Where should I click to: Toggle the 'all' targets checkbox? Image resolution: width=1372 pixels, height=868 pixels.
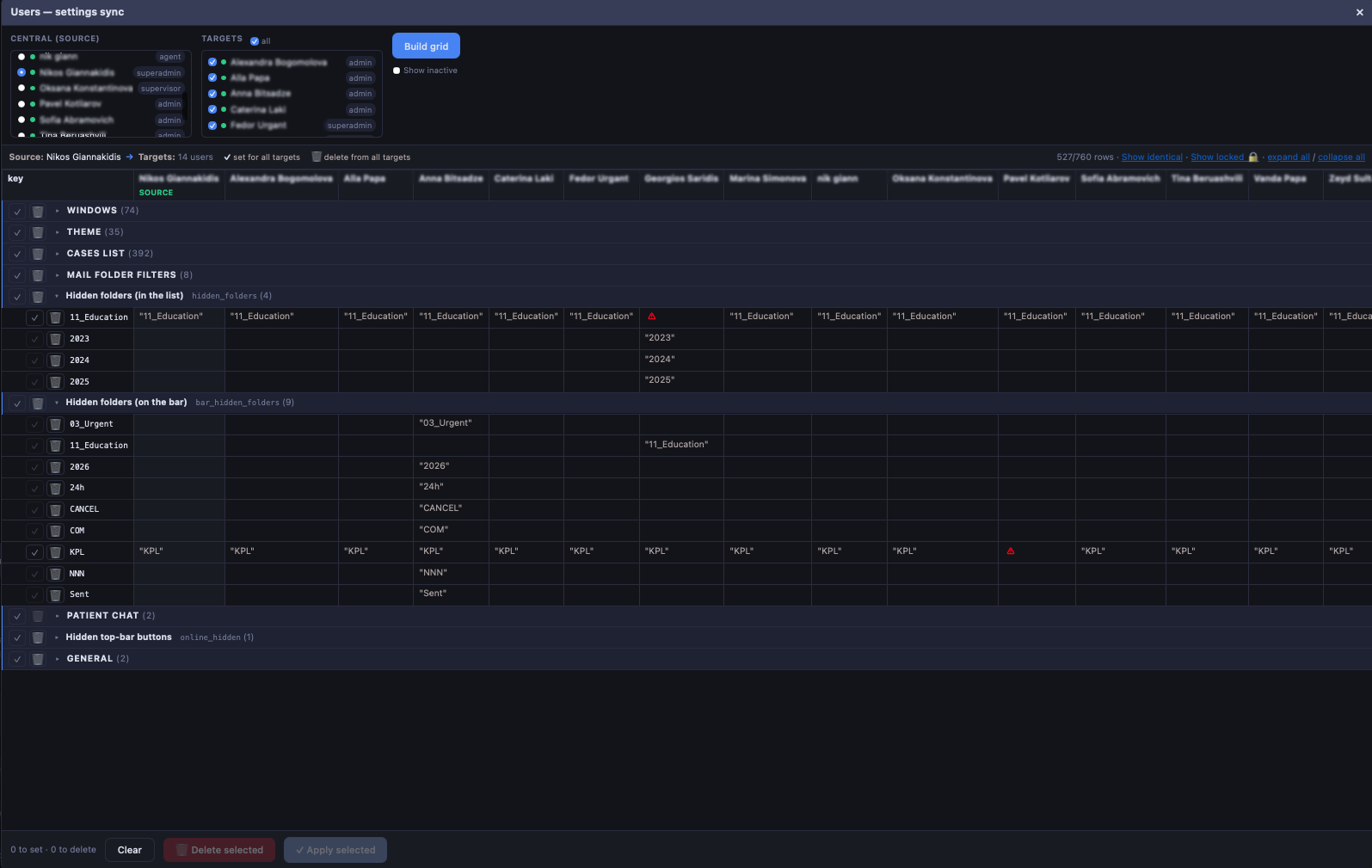(255, 41)
